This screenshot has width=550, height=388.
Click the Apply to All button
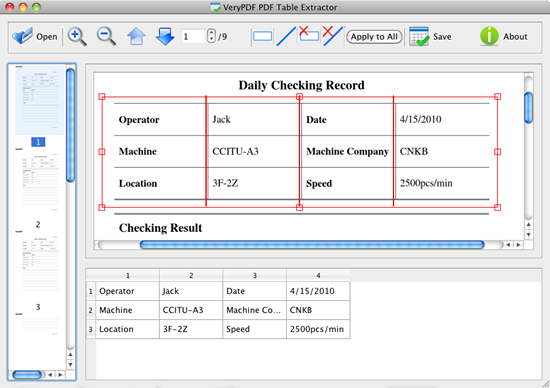[x=374, y=36]
